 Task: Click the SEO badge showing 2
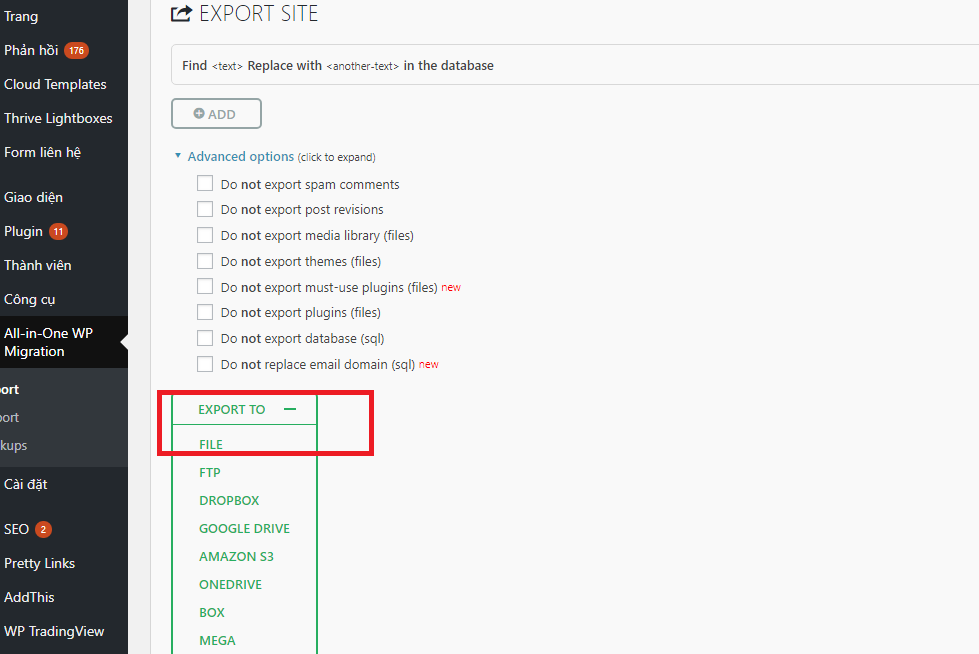43,529
